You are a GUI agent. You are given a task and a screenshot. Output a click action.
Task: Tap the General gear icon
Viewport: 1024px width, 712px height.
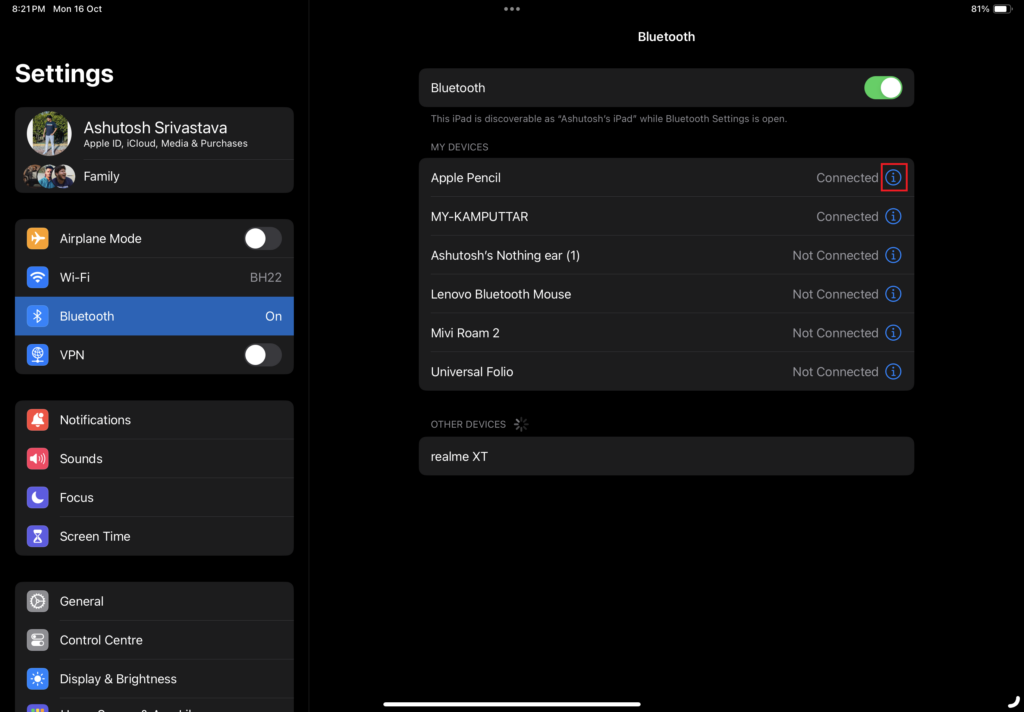pyautogui.click(x=37, y=601)
